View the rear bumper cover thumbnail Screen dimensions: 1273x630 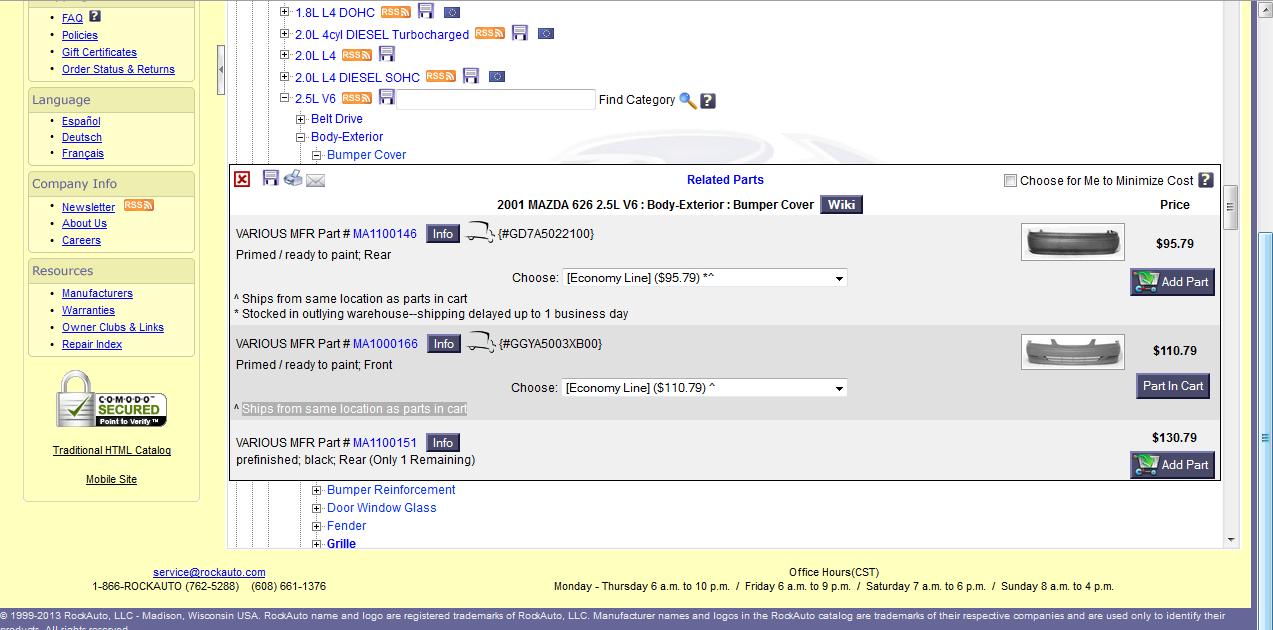coord(1073,242)
